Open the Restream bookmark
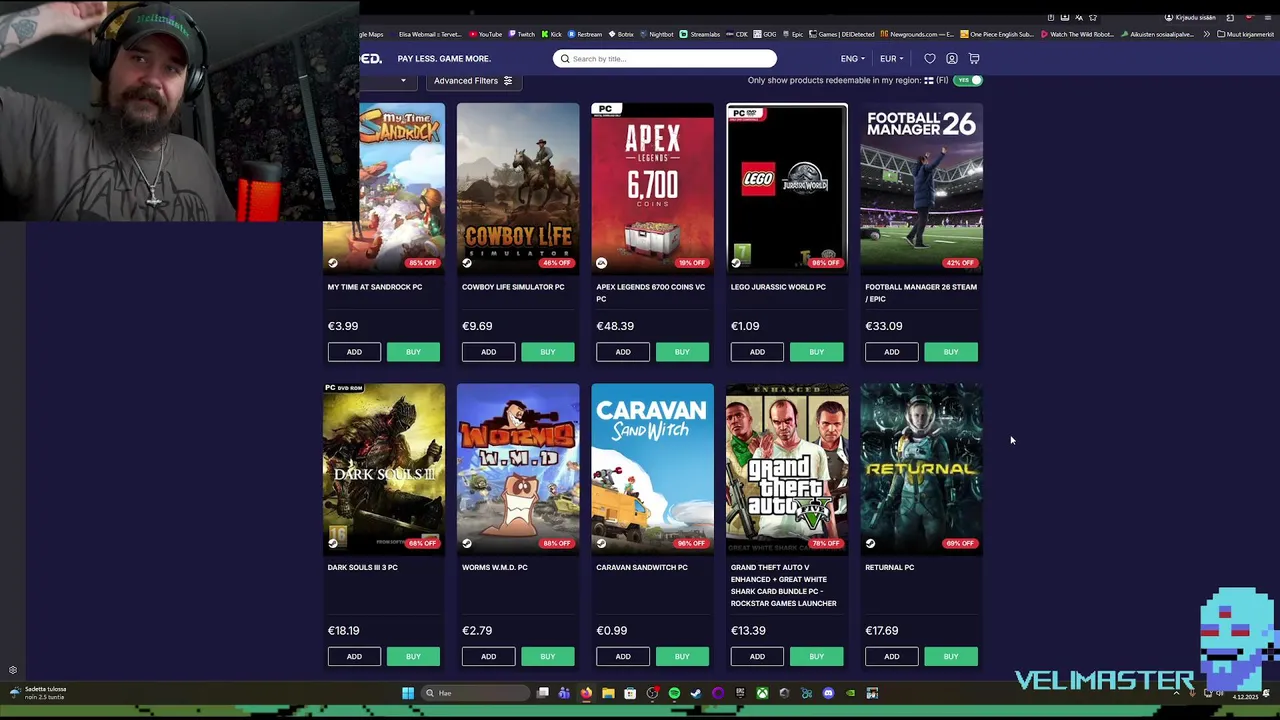 [585, 34]
